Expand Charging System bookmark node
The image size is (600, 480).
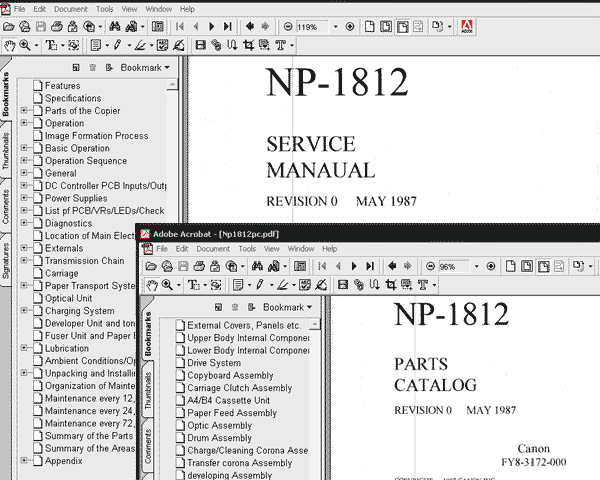(24, 310)
